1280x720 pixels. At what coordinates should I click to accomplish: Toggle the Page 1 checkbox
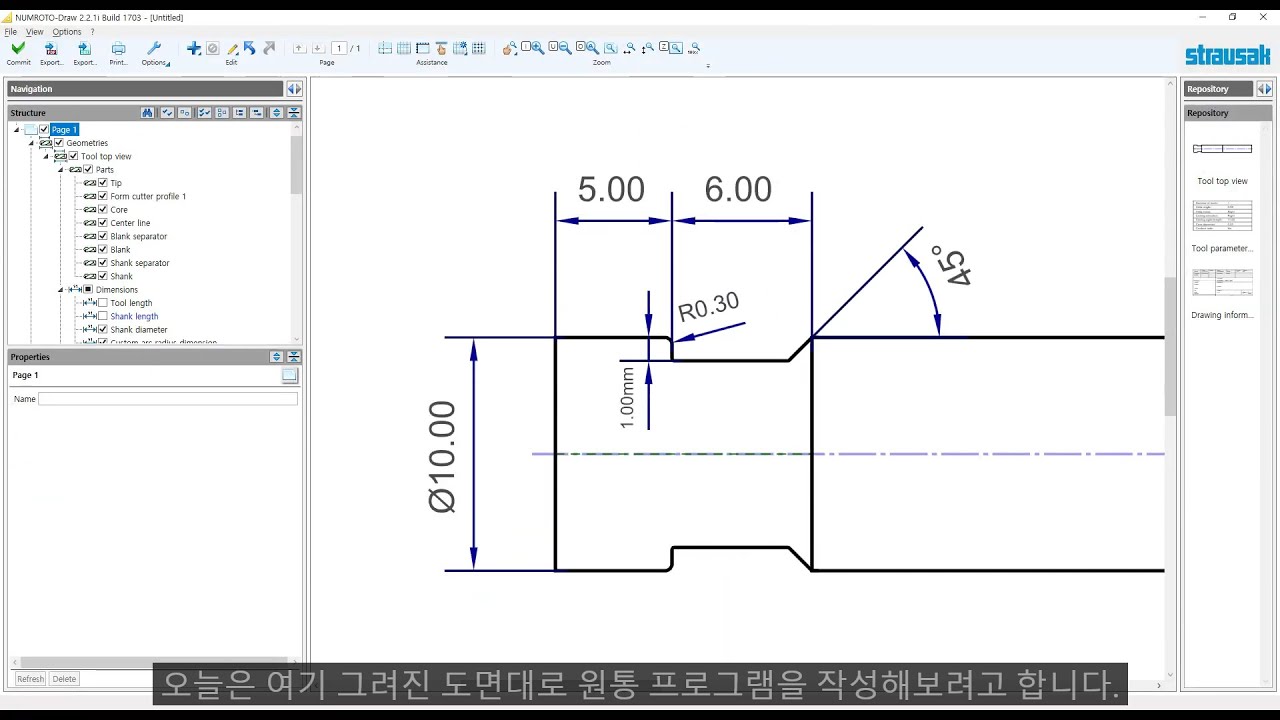(44, 129)
